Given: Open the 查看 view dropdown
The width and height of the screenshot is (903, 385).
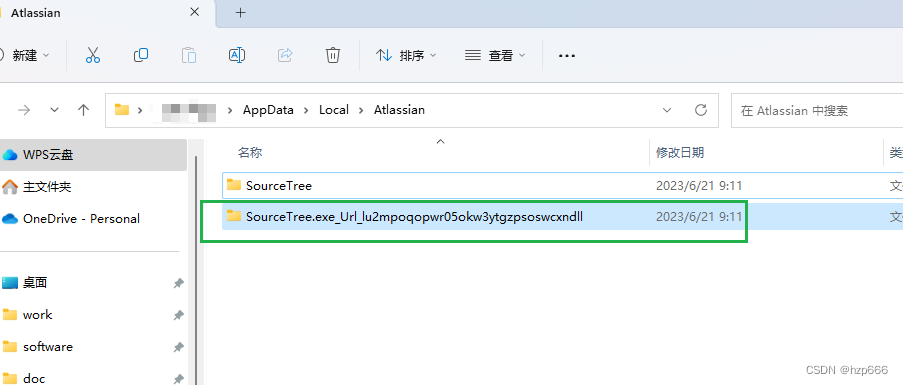Looking at the screenshot, I should pos(495,56).
